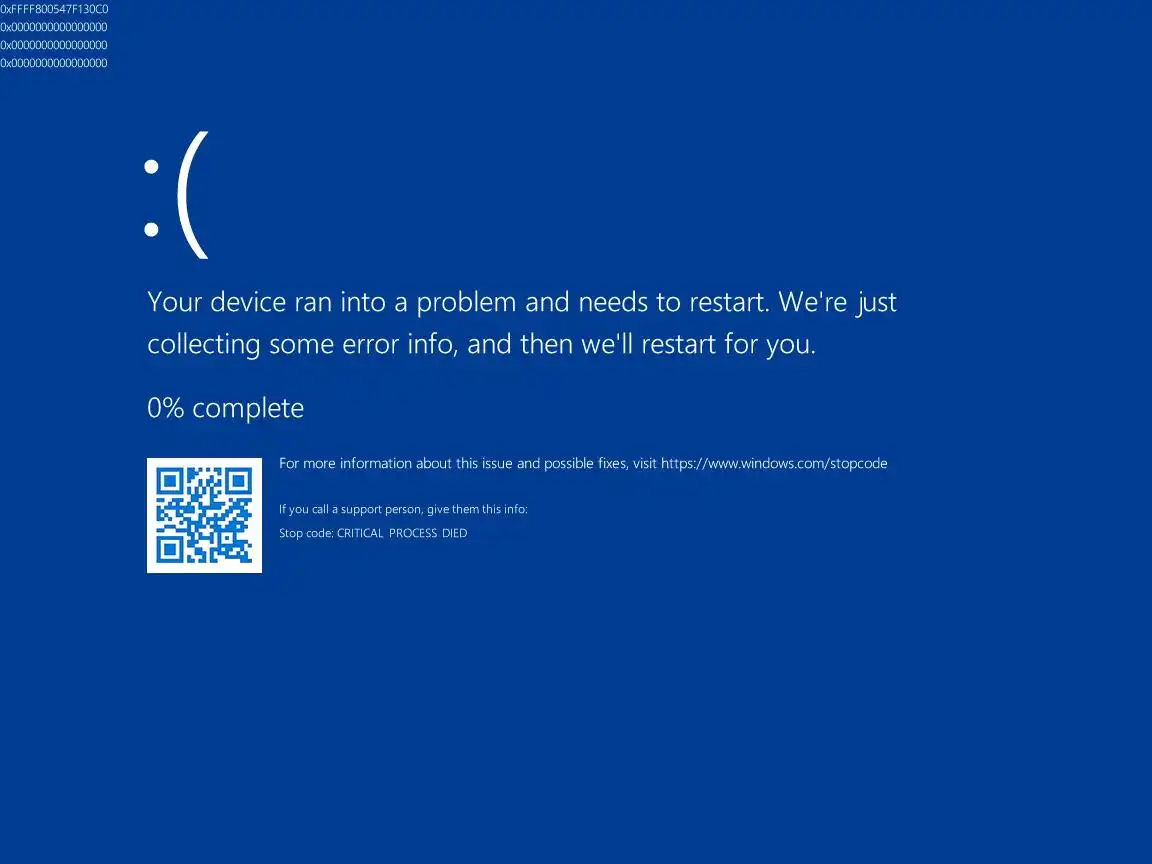The width and height of the screenshot is (1152, 864).
Task: Click the upper dot of the sad face
Action: 151,167
